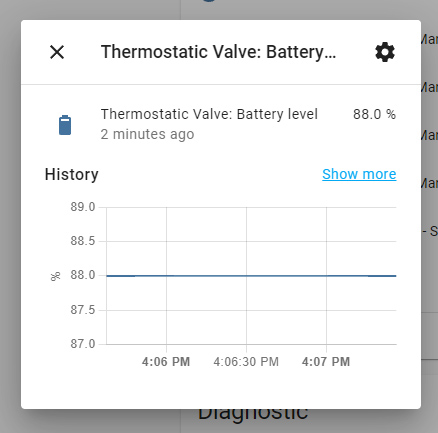Open entity settings via the gear icon
438x433 pixels.
click(x=385, y=52)
